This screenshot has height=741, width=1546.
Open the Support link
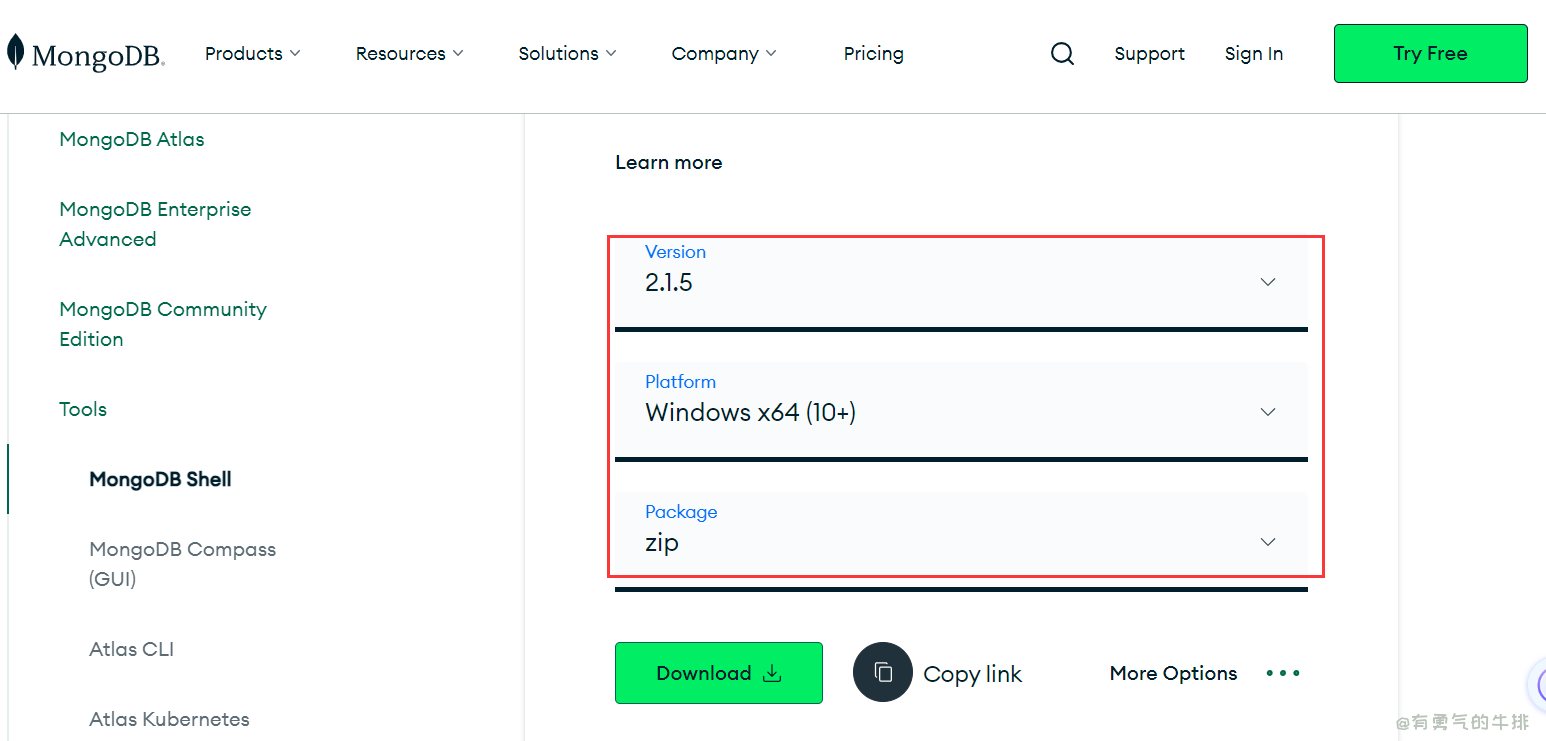point(1149,54)
